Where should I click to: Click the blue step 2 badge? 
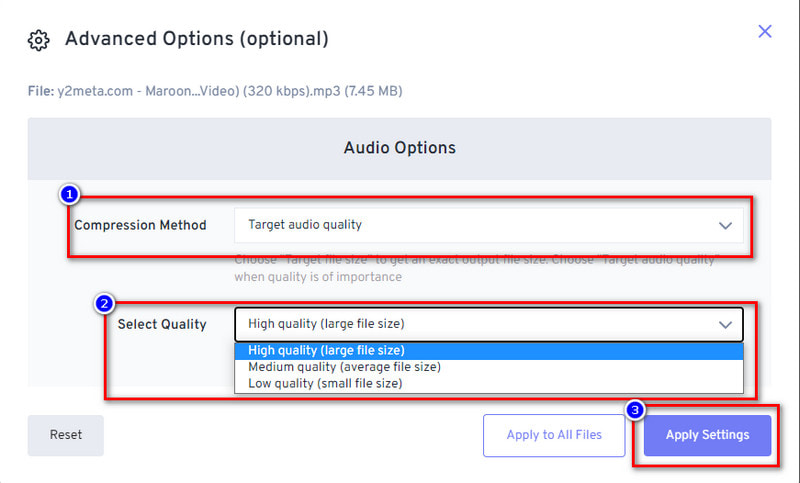104,304
